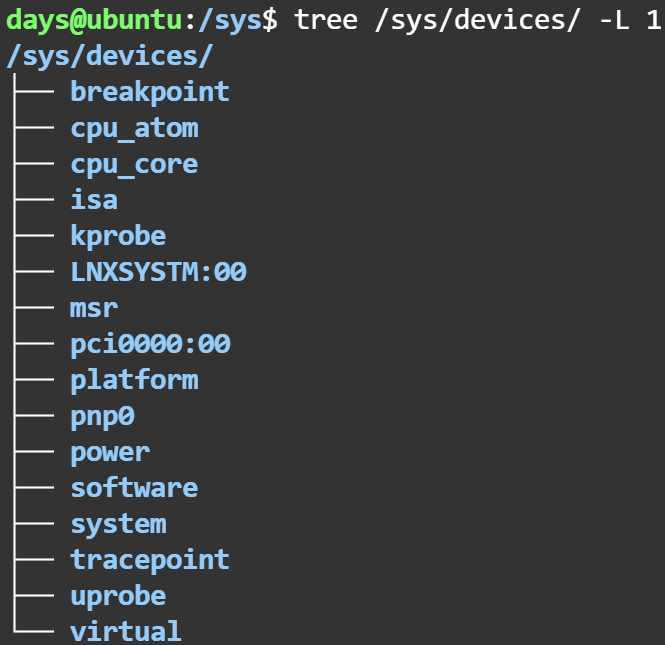Image resolution: width=665 pixels, height=645 pixels.
Task: Click the platform directory entry
Action: (x=134, y=380)
